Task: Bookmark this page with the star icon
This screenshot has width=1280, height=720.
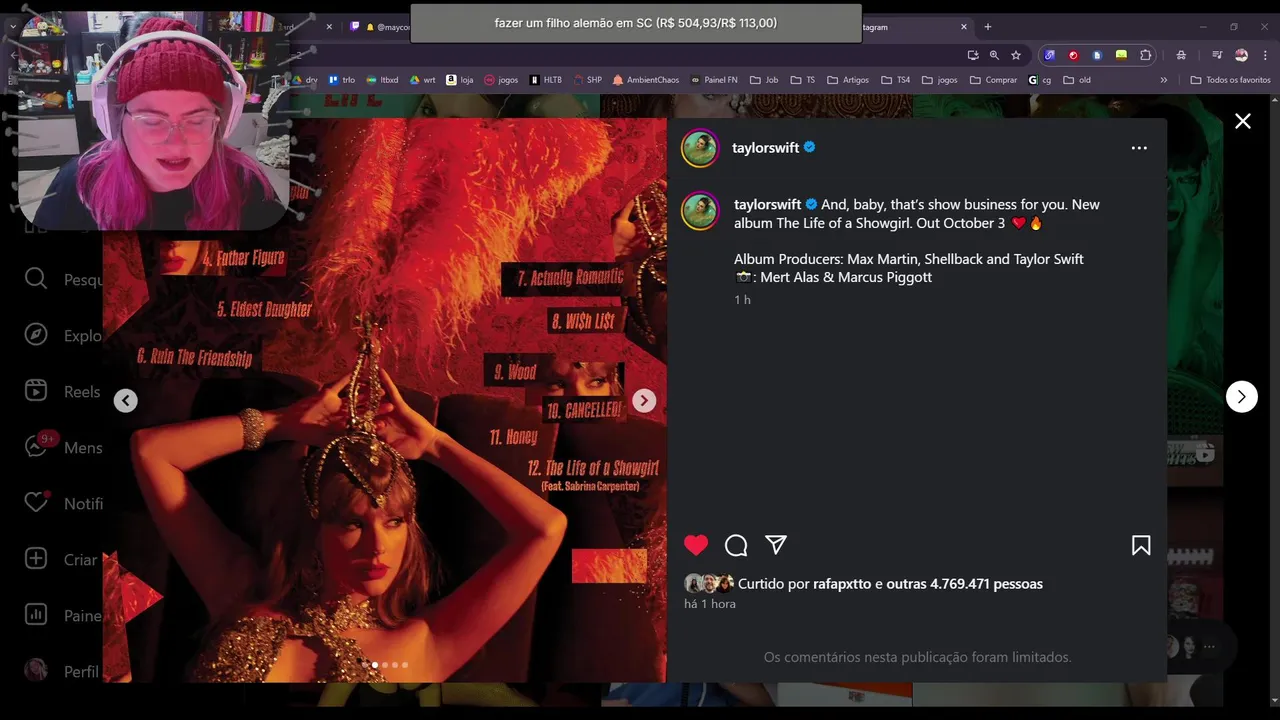Action: click(1016, 55)
